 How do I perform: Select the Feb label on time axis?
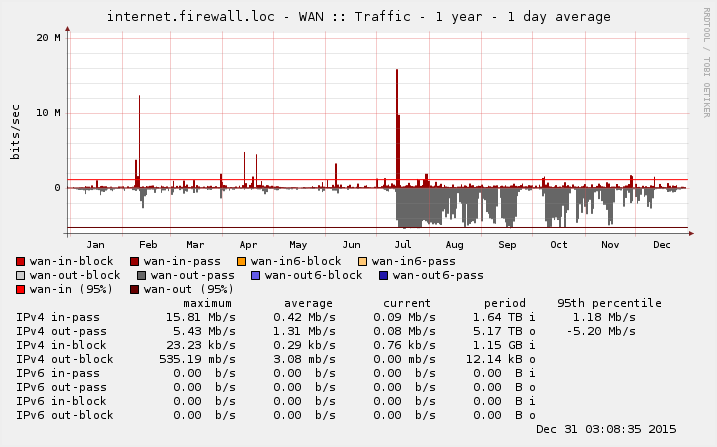148,244
